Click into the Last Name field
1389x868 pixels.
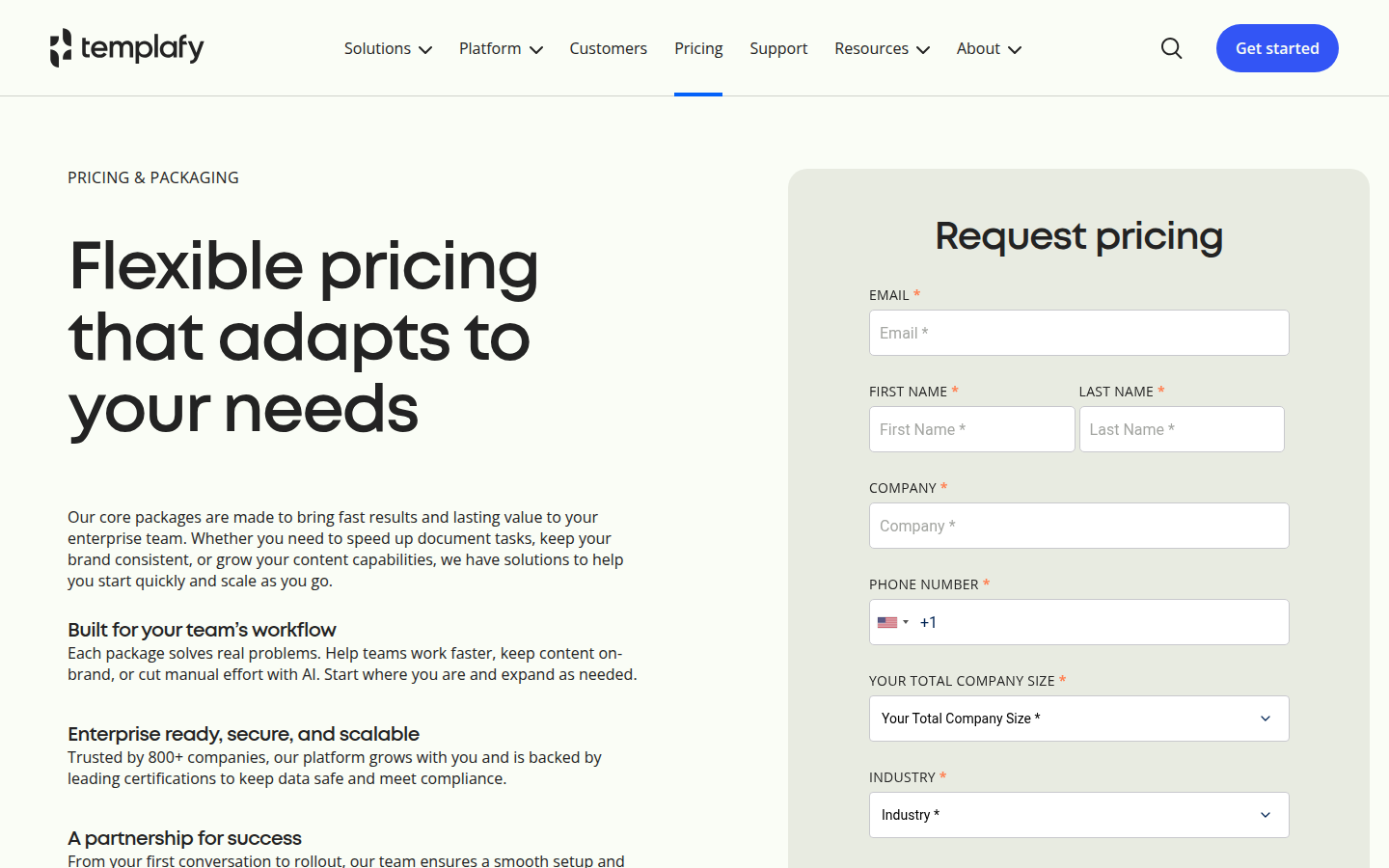1182,429
